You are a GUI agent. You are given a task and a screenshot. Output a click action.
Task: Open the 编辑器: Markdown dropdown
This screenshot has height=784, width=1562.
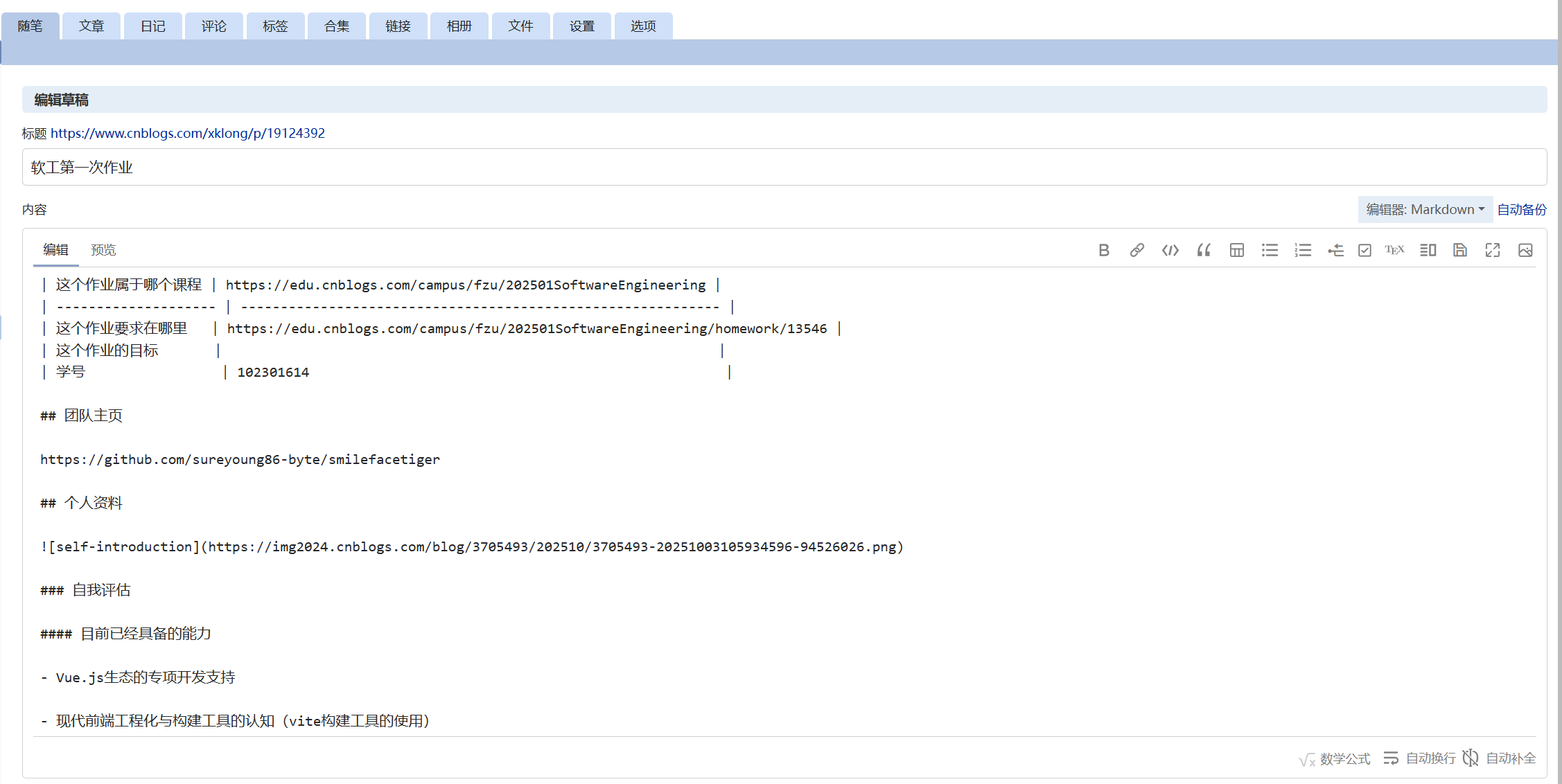1425,209
